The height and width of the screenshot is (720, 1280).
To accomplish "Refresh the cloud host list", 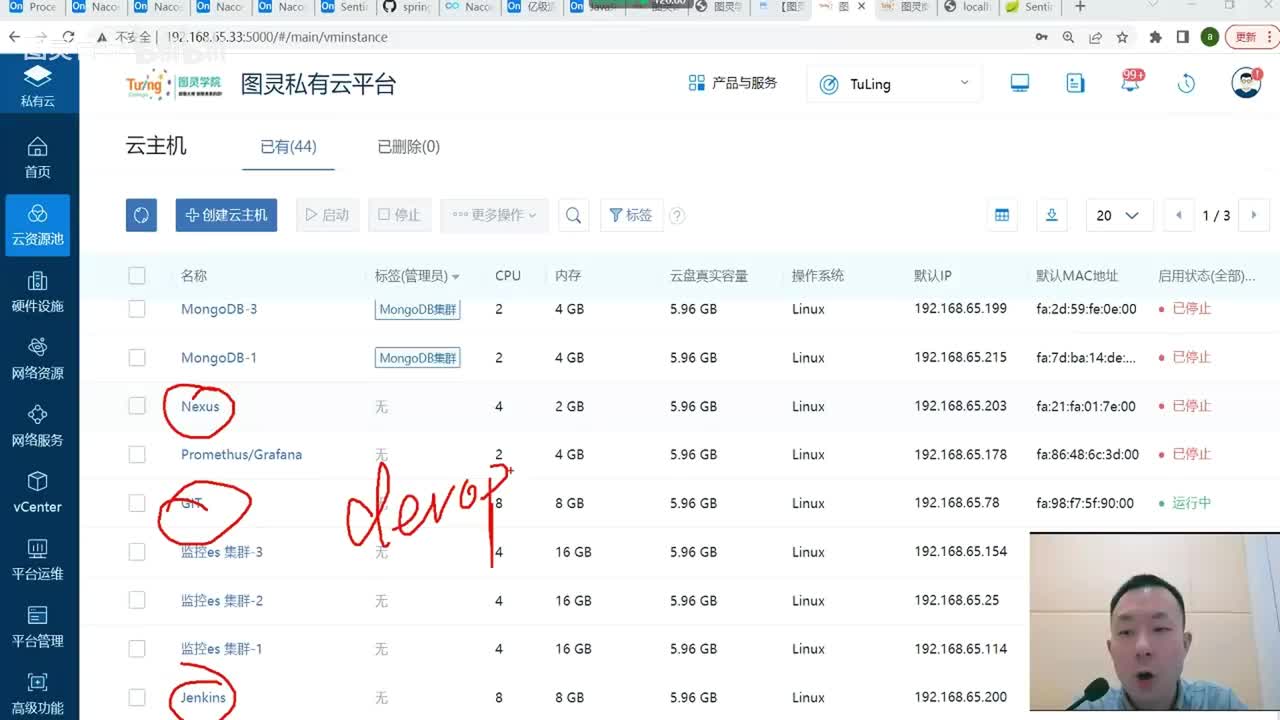I will [141, 215].
